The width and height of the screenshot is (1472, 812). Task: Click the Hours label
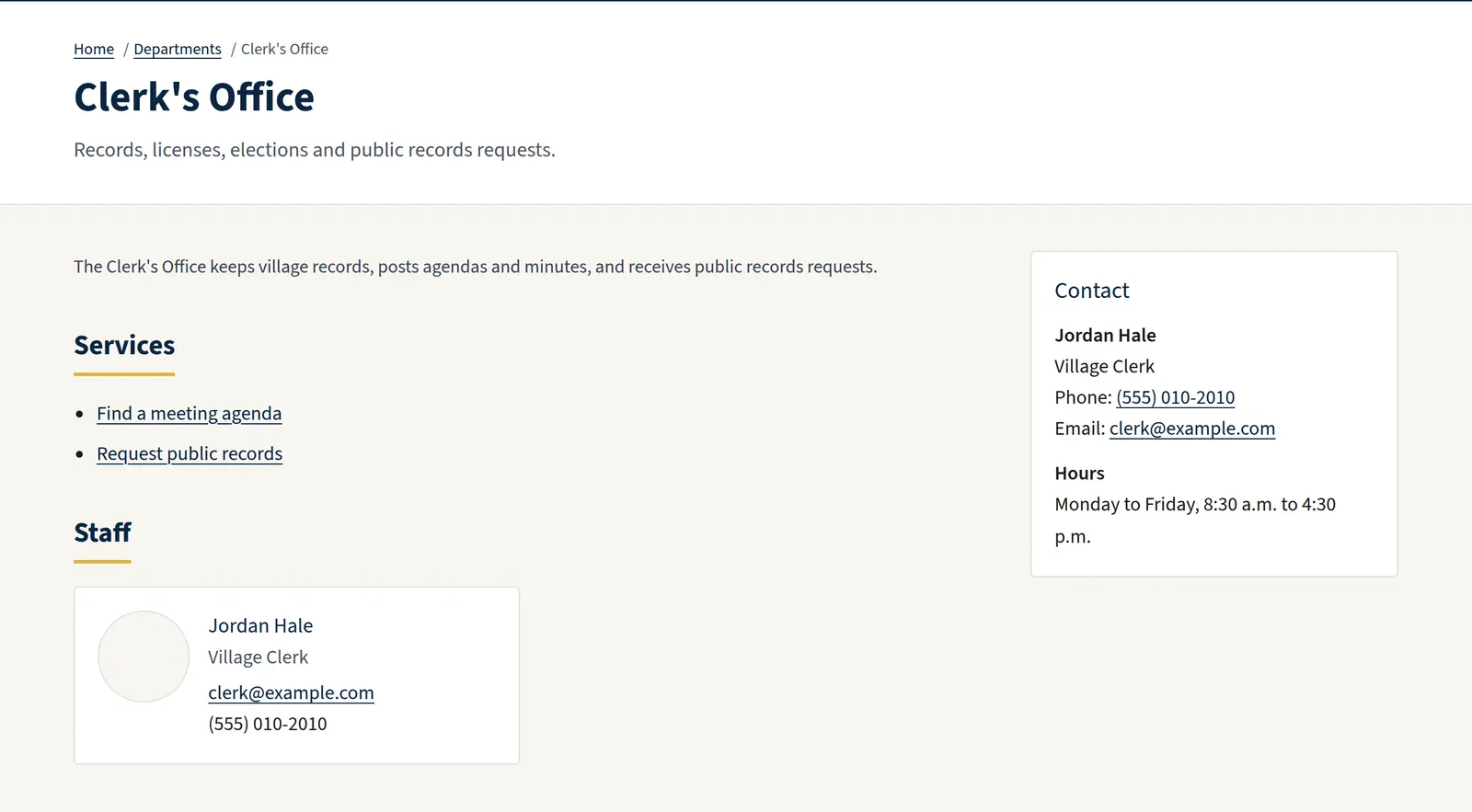(x=1079, y=474)
